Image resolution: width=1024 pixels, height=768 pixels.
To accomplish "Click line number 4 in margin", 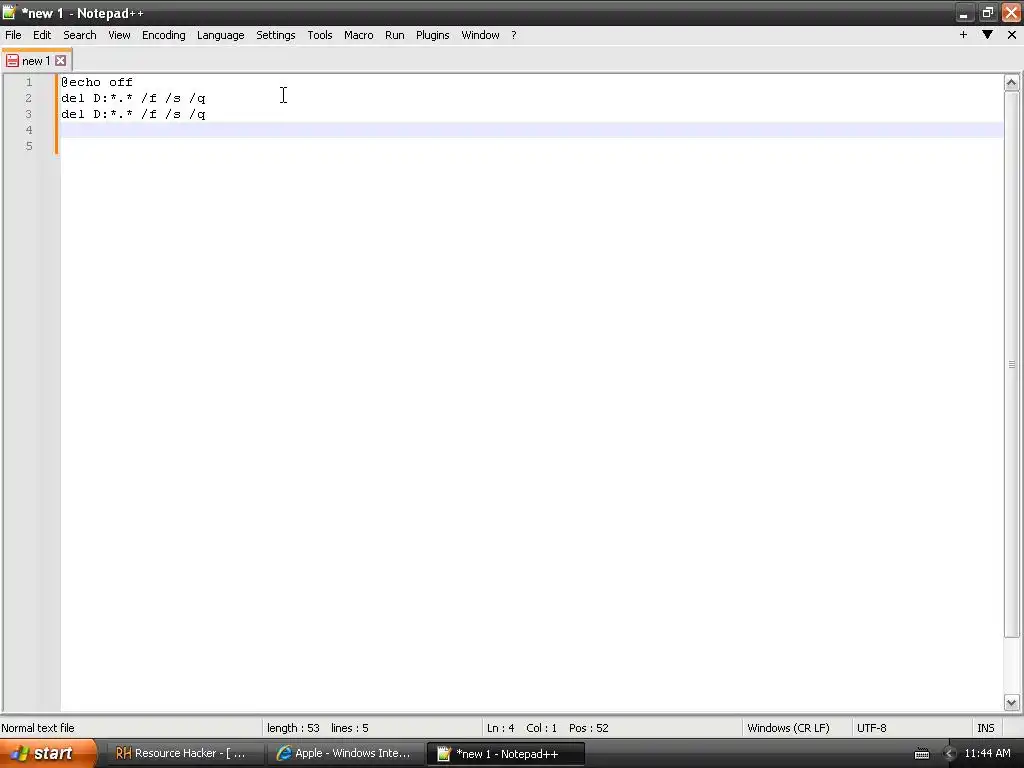I will (x=29, y=130).
